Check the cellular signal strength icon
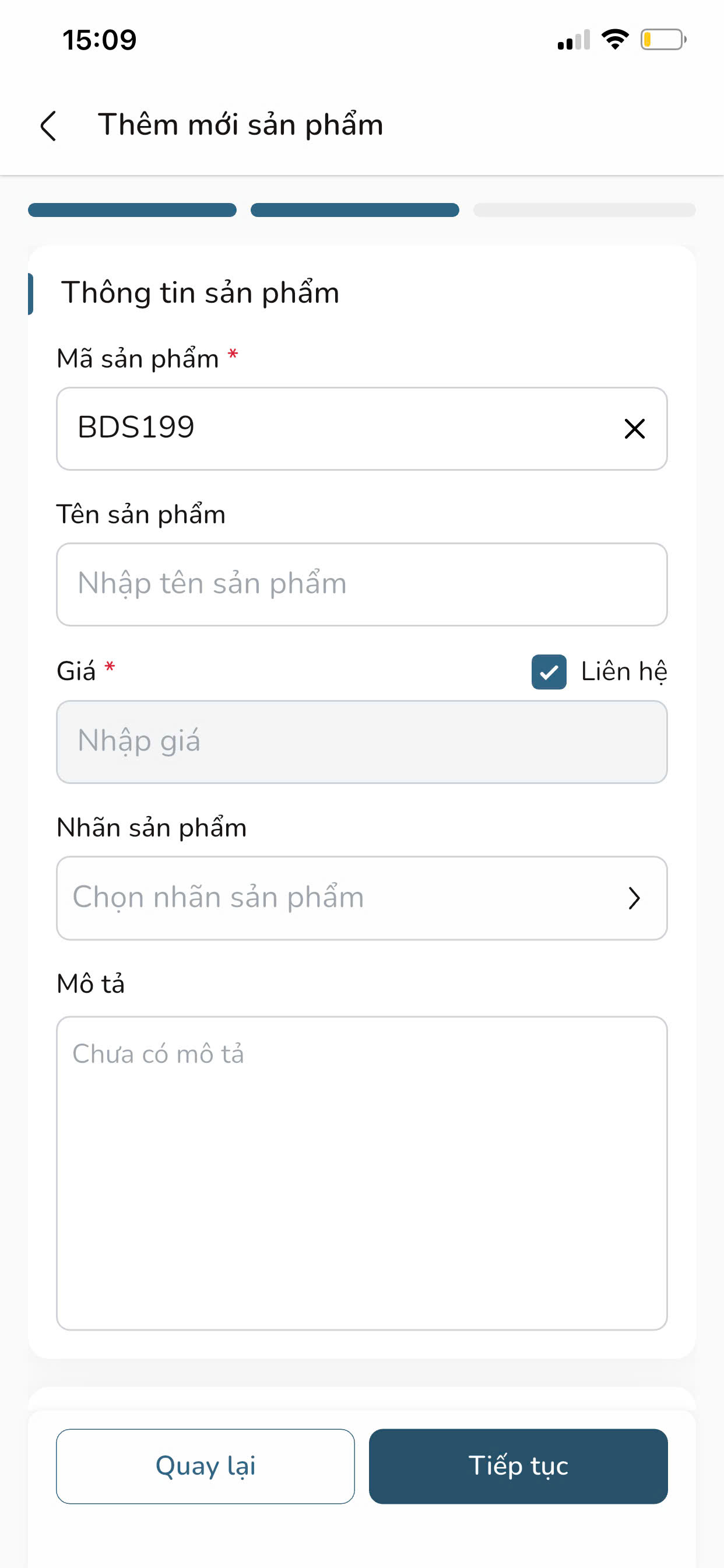724x1568 pixels. pos(573,40)
